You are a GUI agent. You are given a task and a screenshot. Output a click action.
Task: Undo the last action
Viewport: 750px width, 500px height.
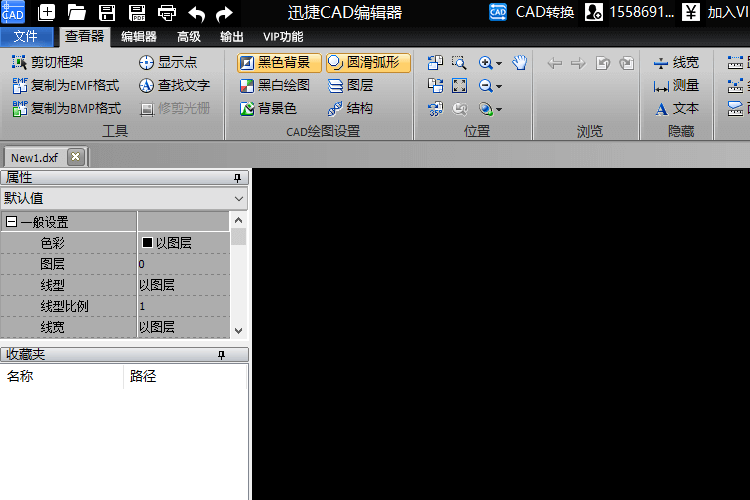(197, 13)
